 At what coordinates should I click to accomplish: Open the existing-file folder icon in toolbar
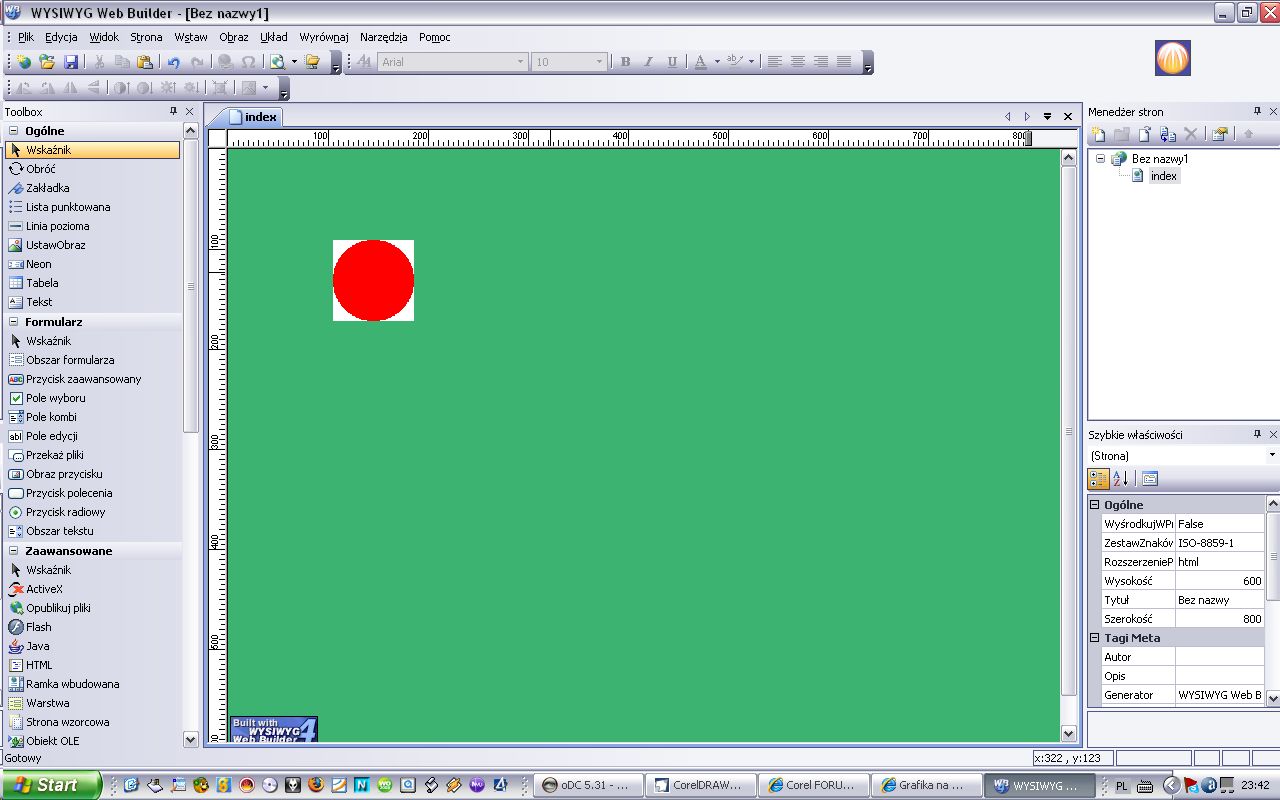point(47,62)
